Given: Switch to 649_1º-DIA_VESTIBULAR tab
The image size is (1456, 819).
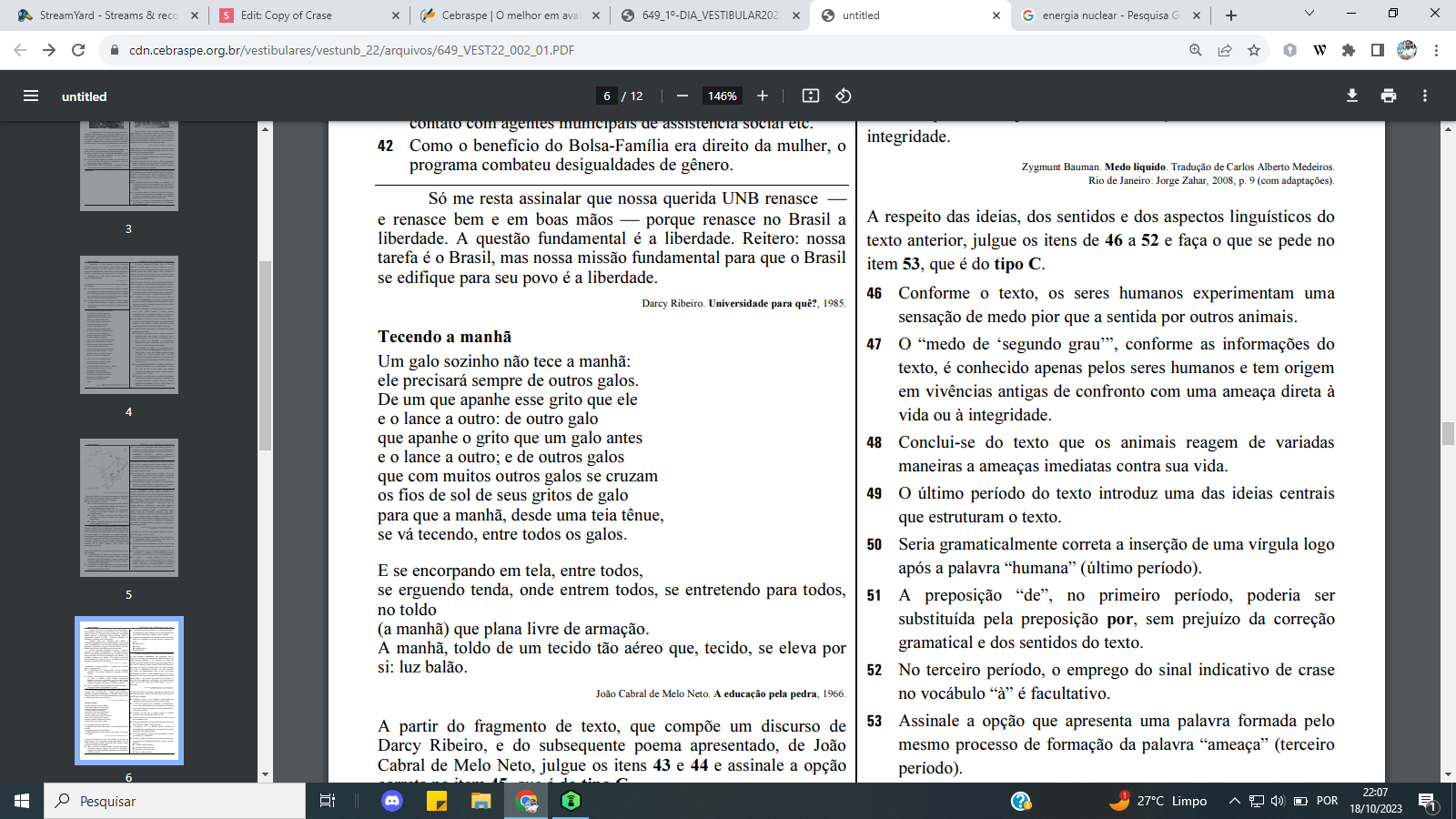Looking at the screenshot, I should 710,15.
